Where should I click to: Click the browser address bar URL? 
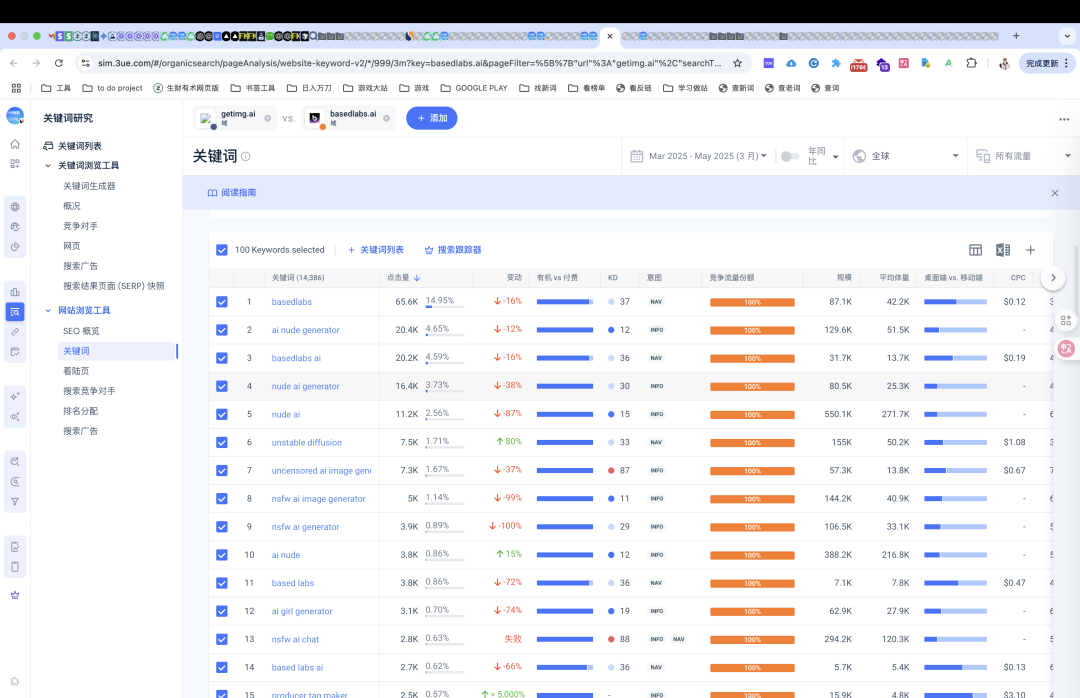[409, 63]
